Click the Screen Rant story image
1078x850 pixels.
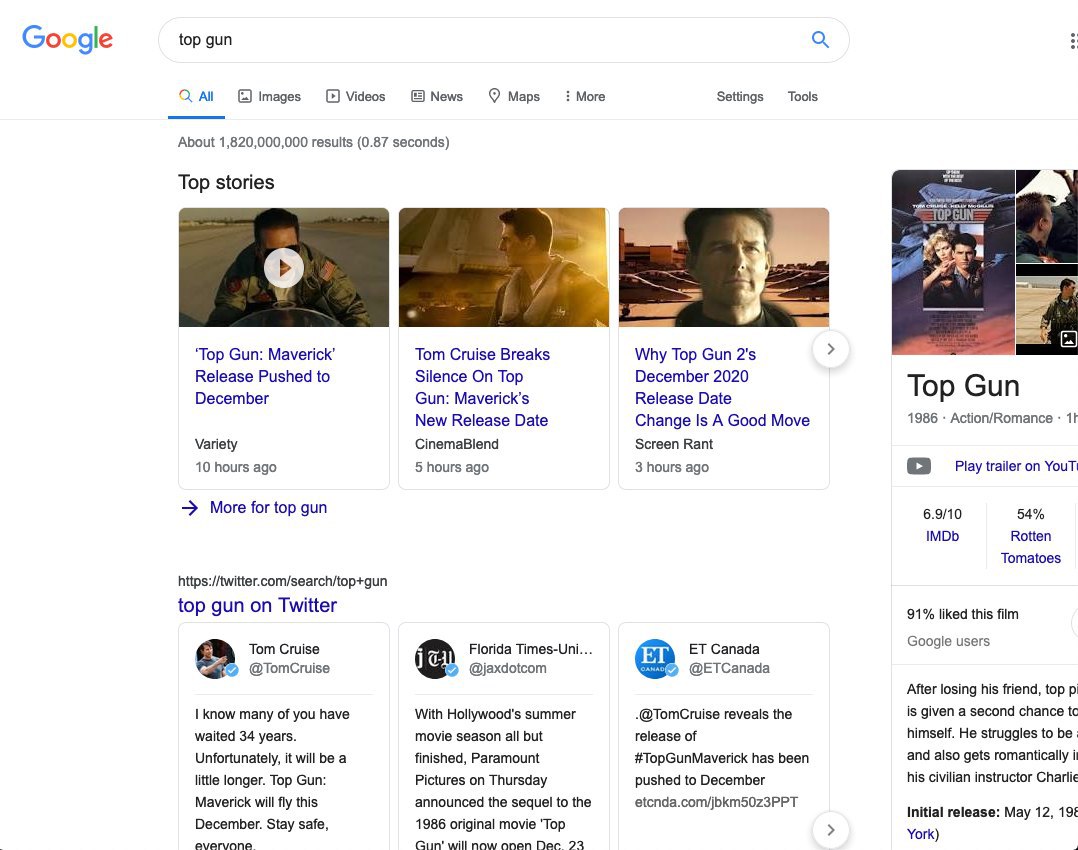click(x=724, y=268)
